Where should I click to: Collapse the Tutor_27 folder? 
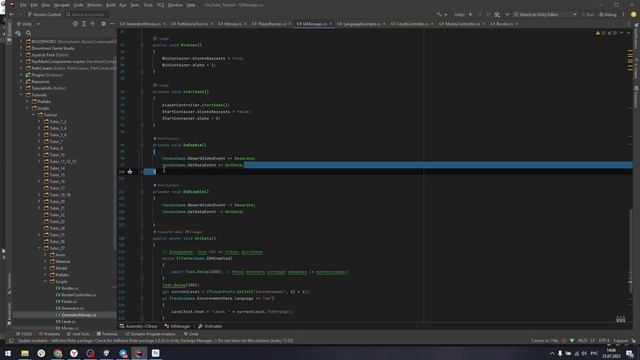click(x=40, y=248)
